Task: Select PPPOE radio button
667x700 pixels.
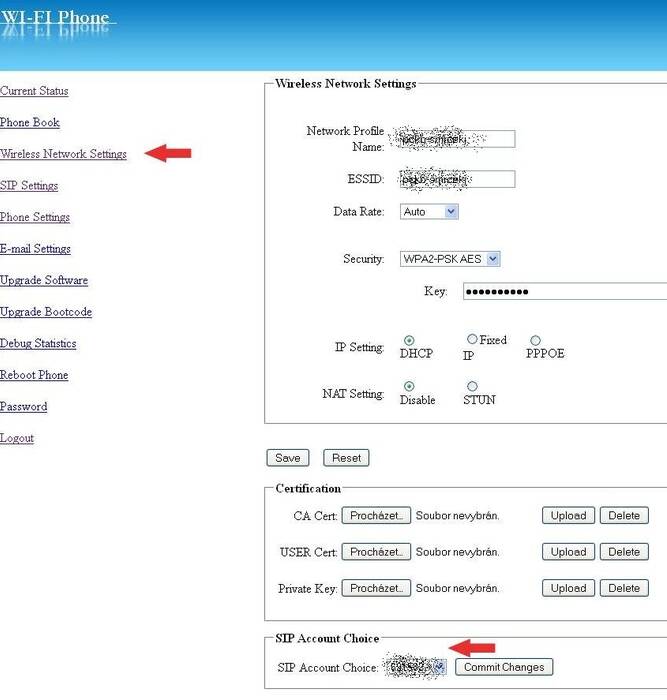Action: [535, 341]
